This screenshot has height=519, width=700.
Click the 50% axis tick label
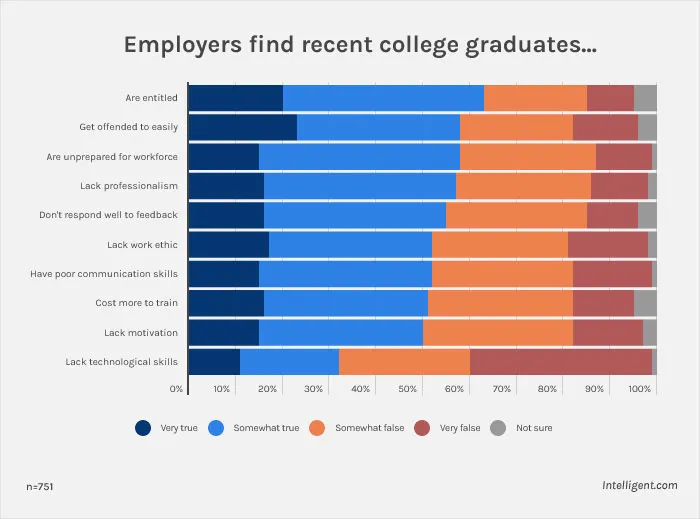408,389
